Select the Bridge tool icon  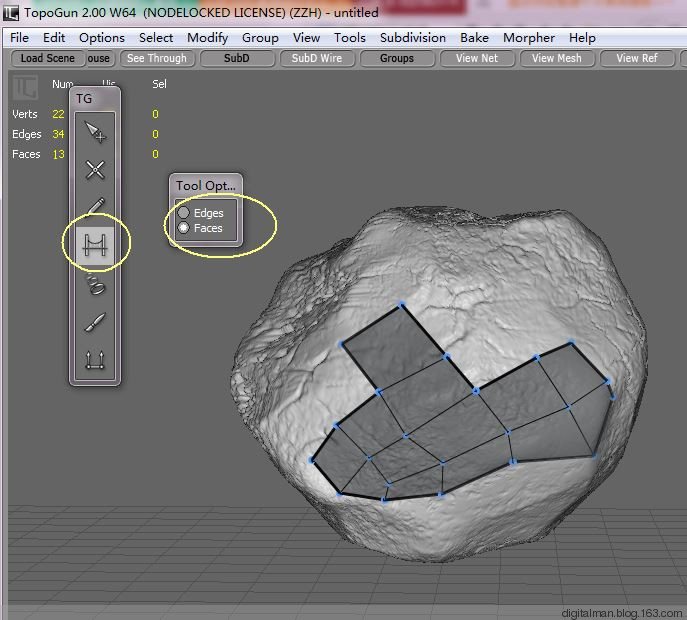95,246
